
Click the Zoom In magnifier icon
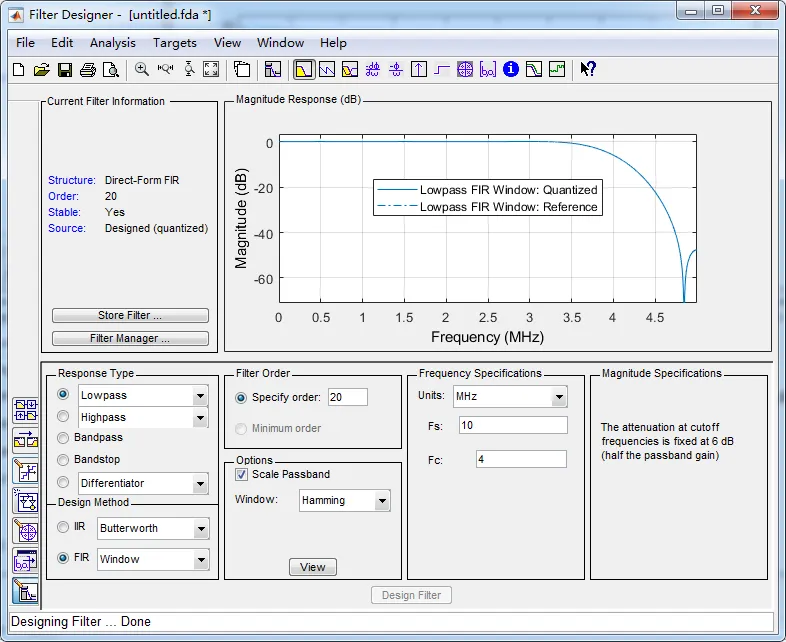tap(142, 70)
